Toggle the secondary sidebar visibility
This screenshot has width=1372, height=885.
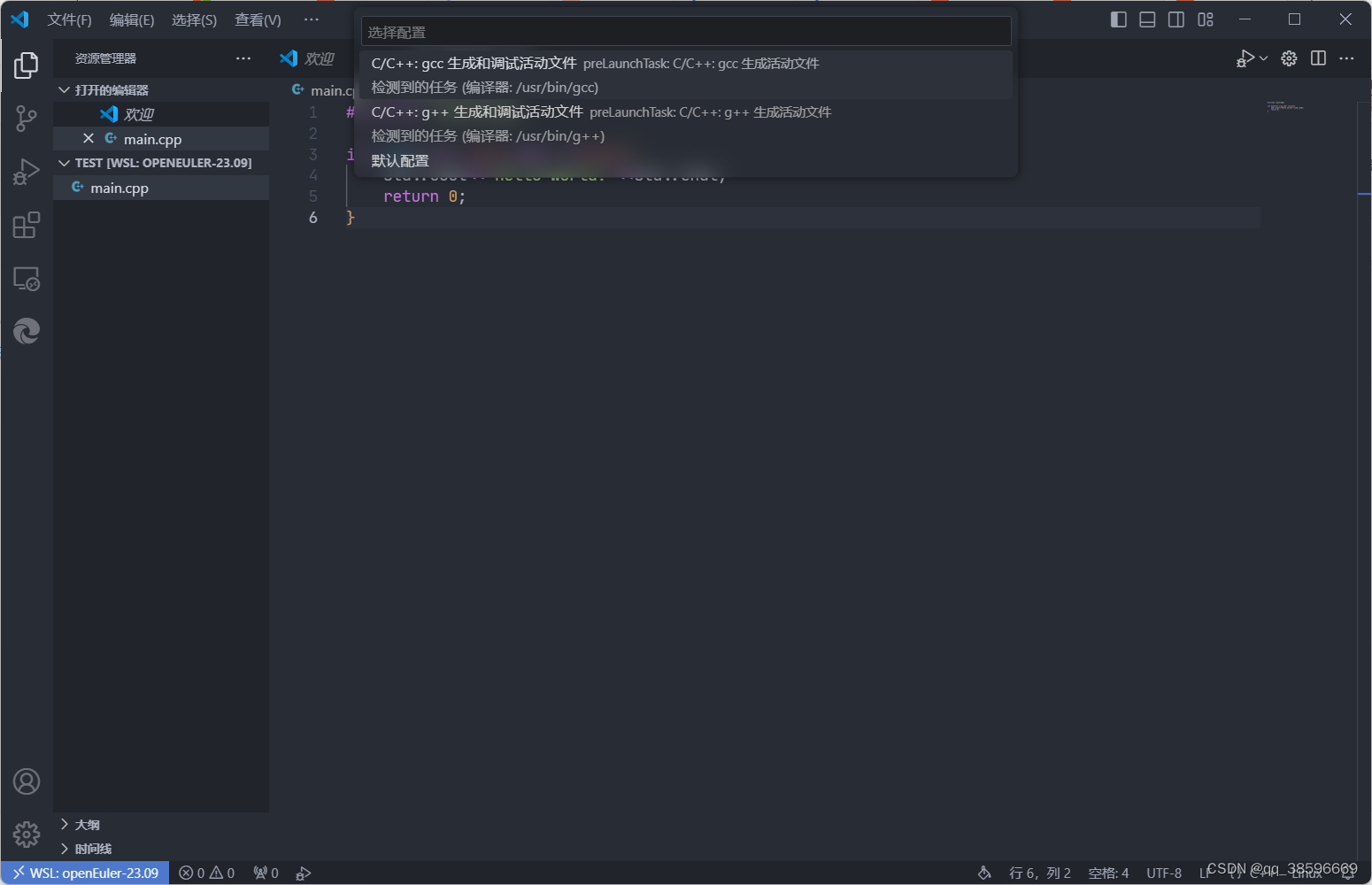[1176, 19]
